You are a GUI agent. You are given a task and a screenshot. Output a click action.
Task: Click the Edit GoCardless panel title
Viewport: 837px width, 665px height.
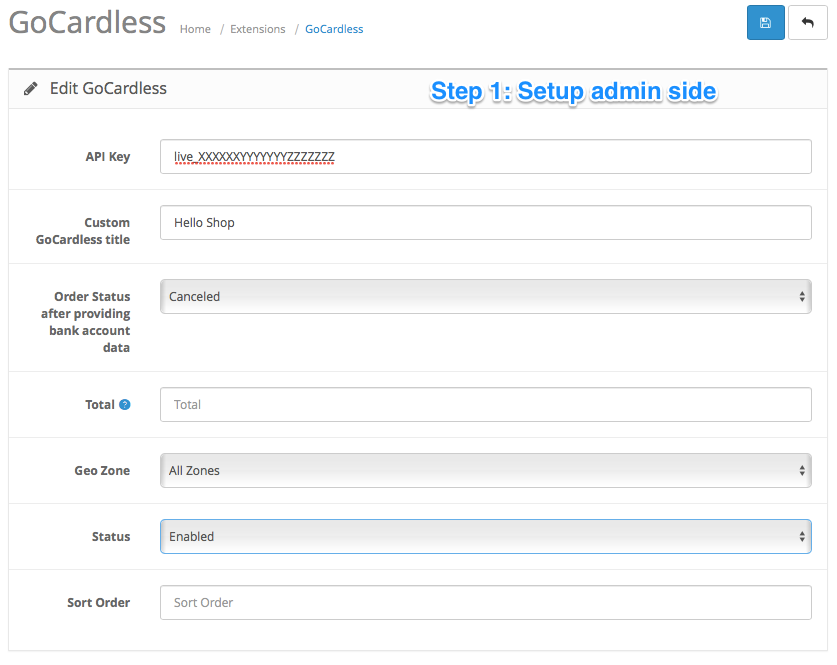108,89
